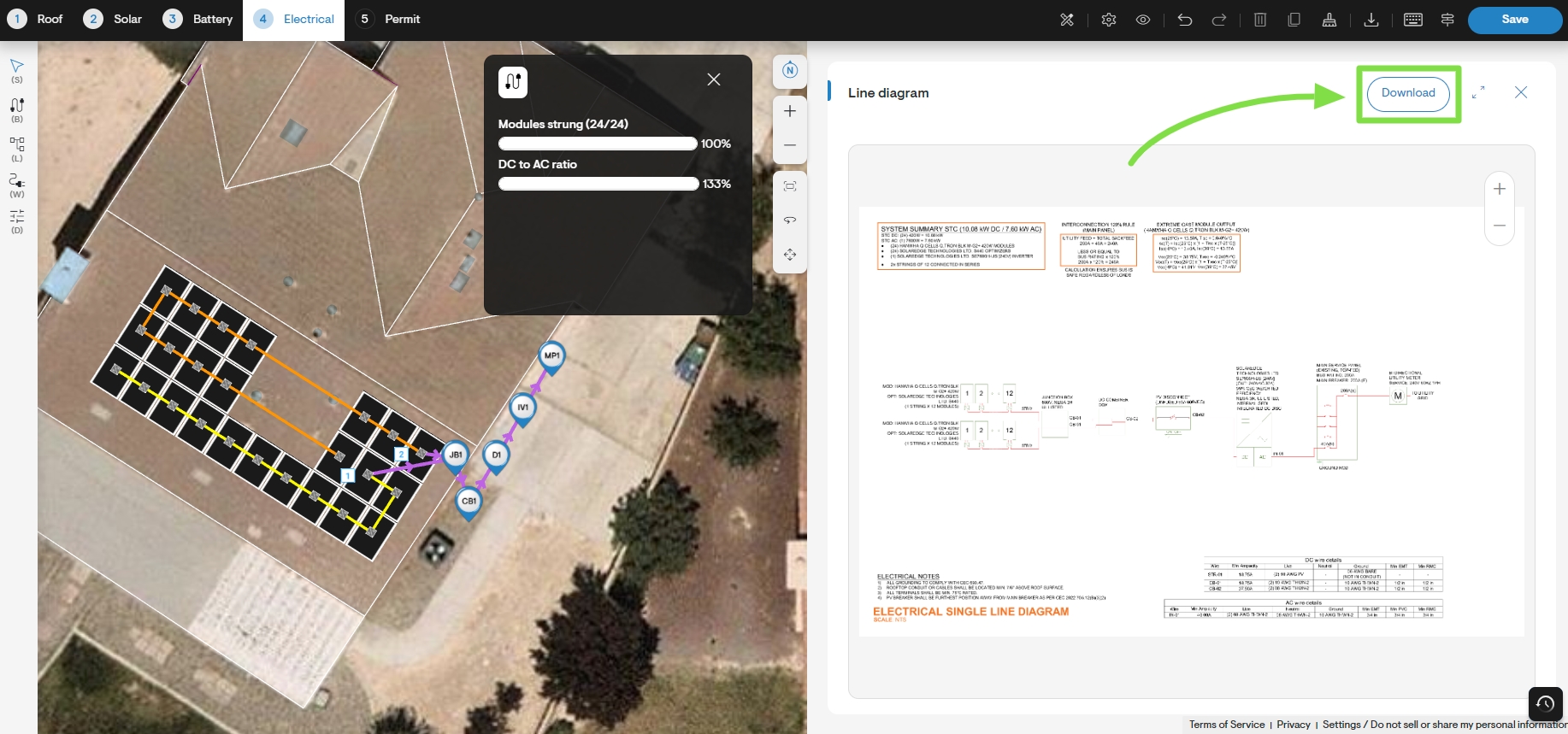Zoom out on the map view
This screenshot has width=1568, height=734.
click(x=790, y=145)
